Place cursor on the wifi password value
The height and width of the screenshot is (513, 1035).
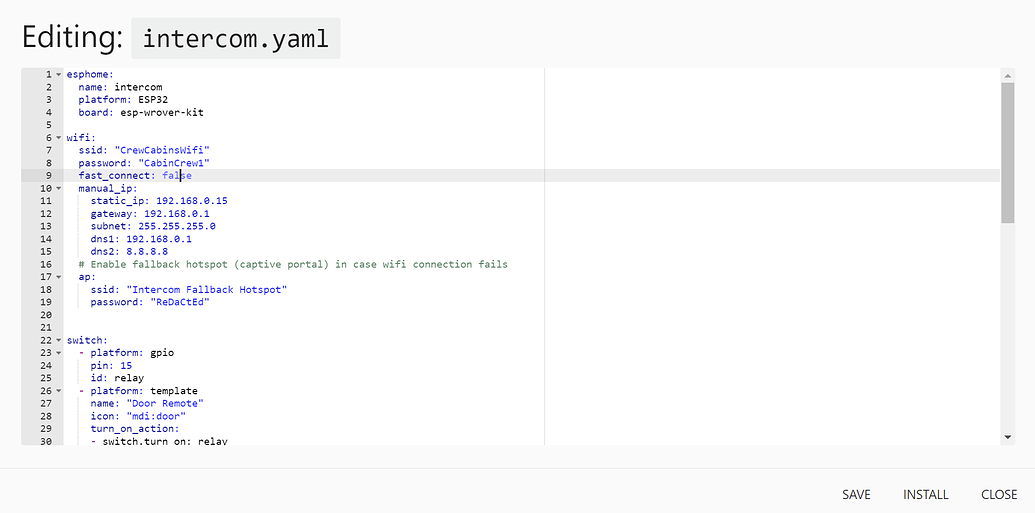pos(172,163)
